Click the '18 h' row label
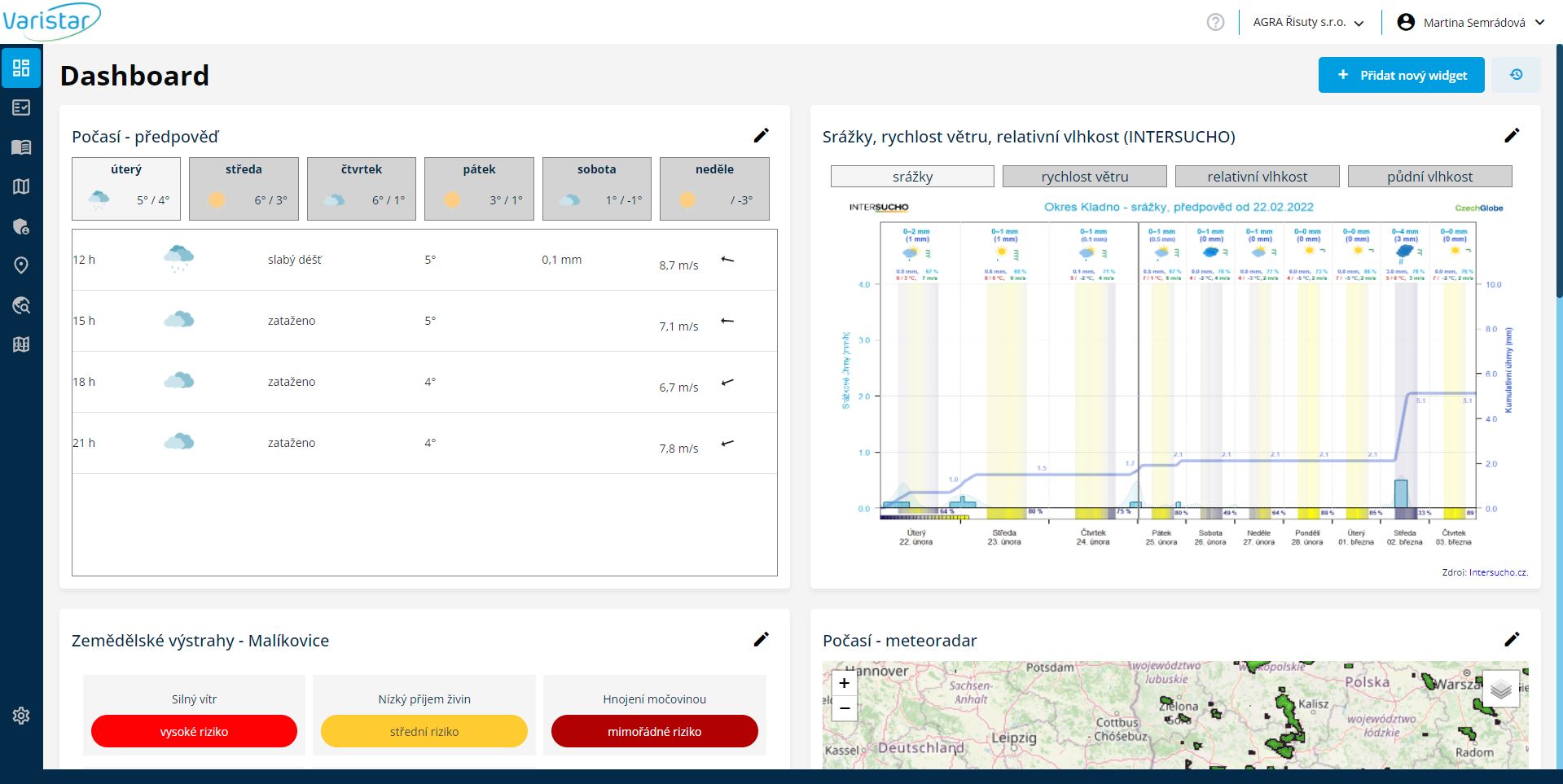The image size is (1563, 784). (84, 382)
